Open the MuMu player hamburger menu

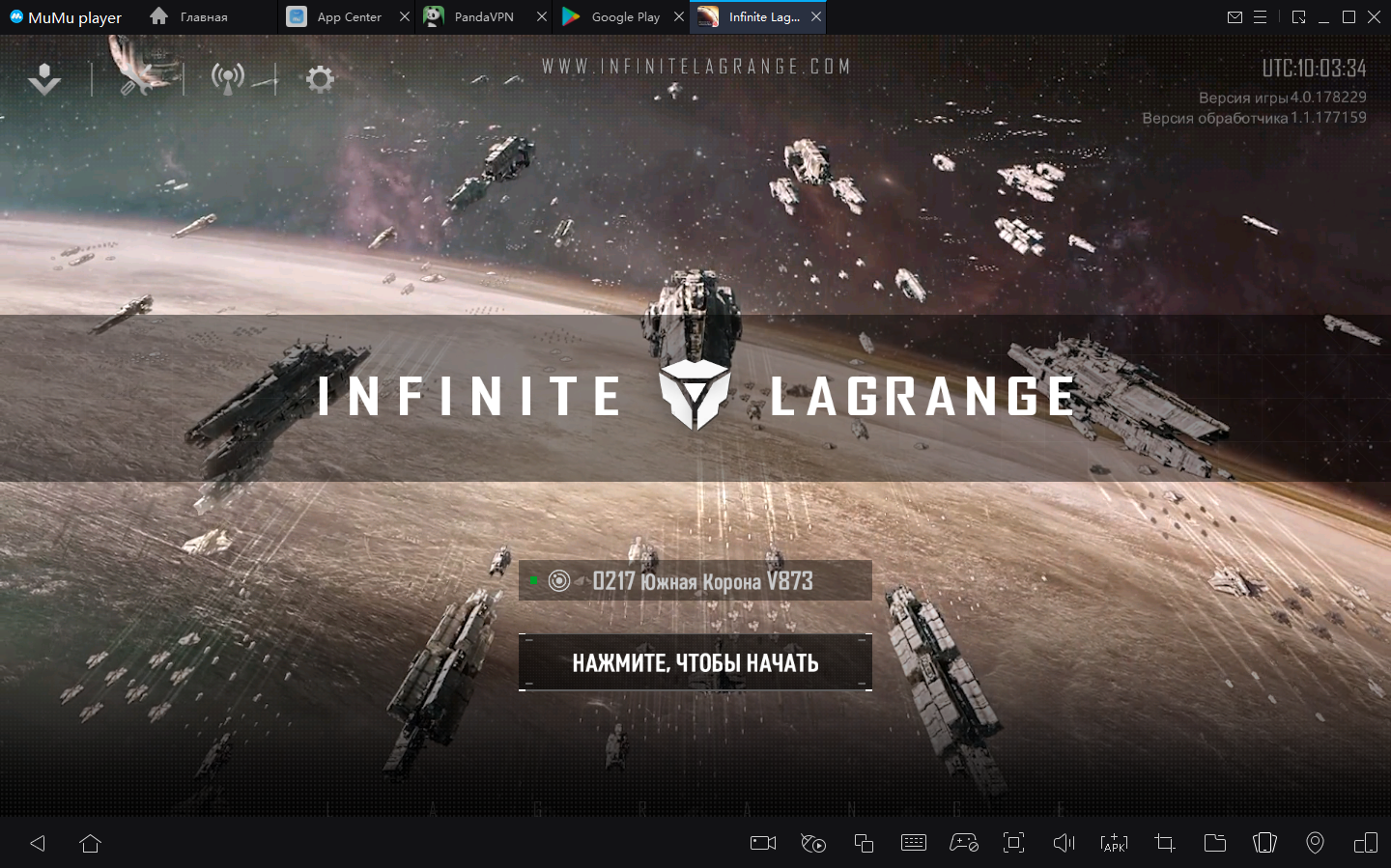[1260, 17]
